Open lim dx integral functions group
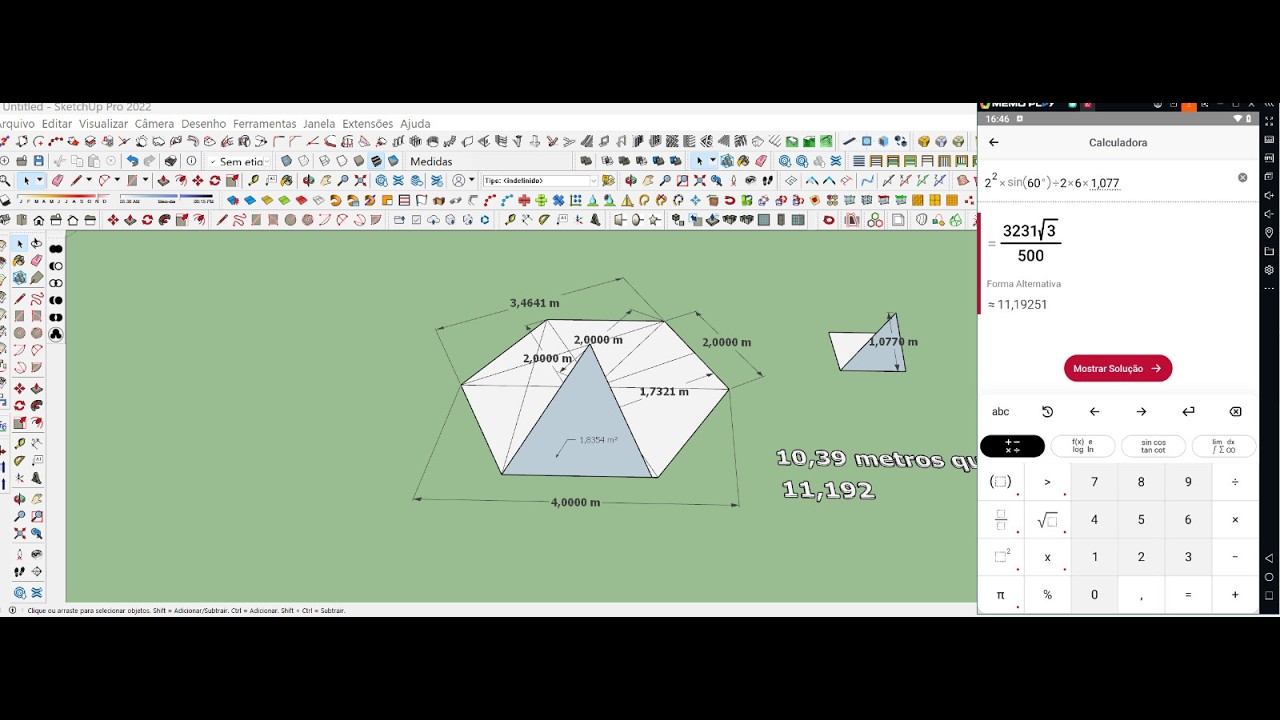The height and width of the screenshot is (720, 1280). [x=1223, y=446]
